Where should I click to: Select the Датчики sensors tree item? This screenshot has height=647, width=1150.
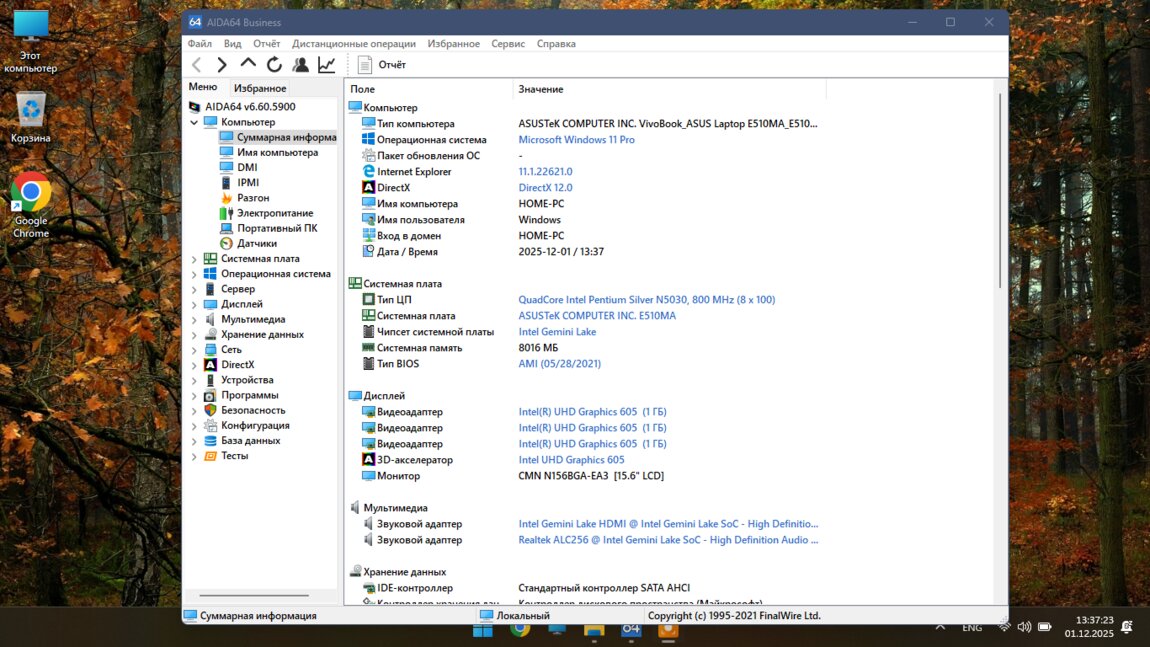(x=256, y=243)
